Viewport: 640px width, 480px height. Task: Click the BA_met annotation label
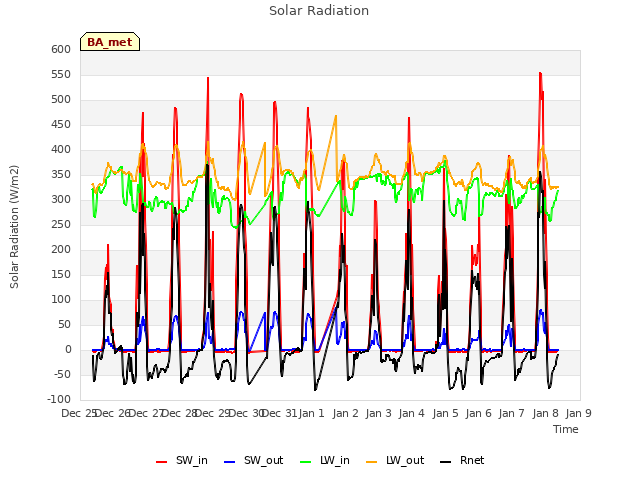pyautogui.click(x=110, y=42)
